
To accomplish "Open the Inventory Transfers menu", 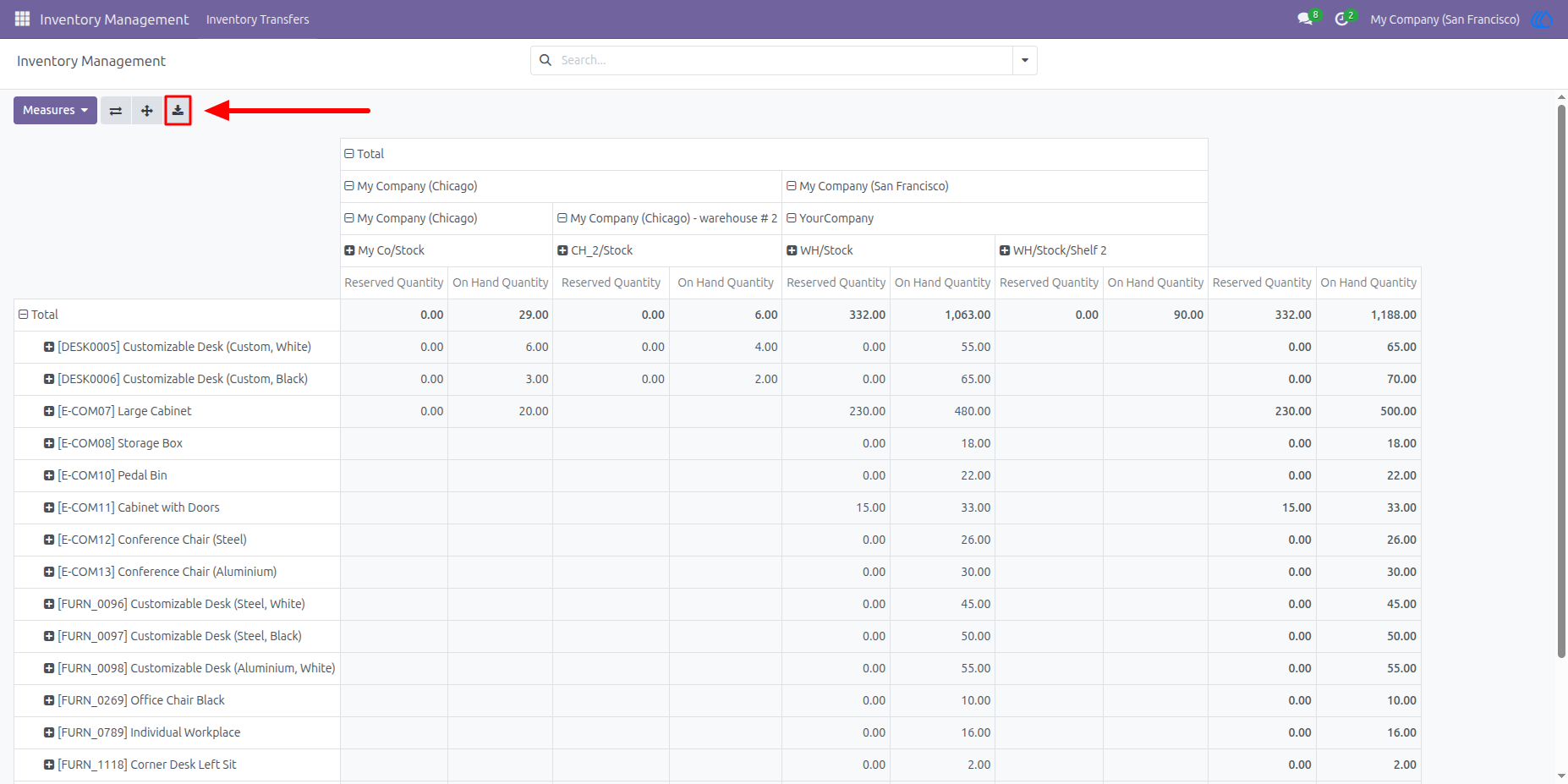I will click(257, 19).
